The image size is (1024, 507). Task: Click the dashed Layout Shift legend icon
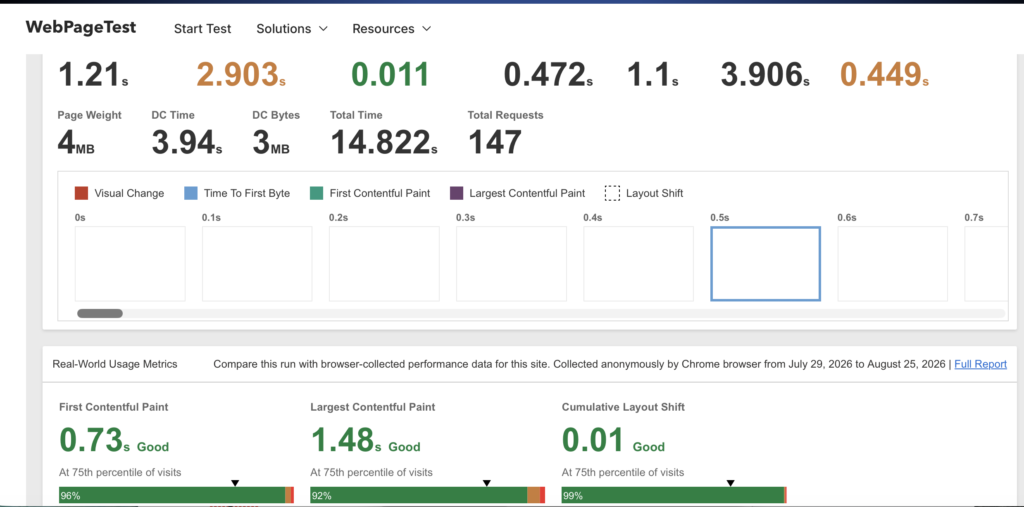612,193
